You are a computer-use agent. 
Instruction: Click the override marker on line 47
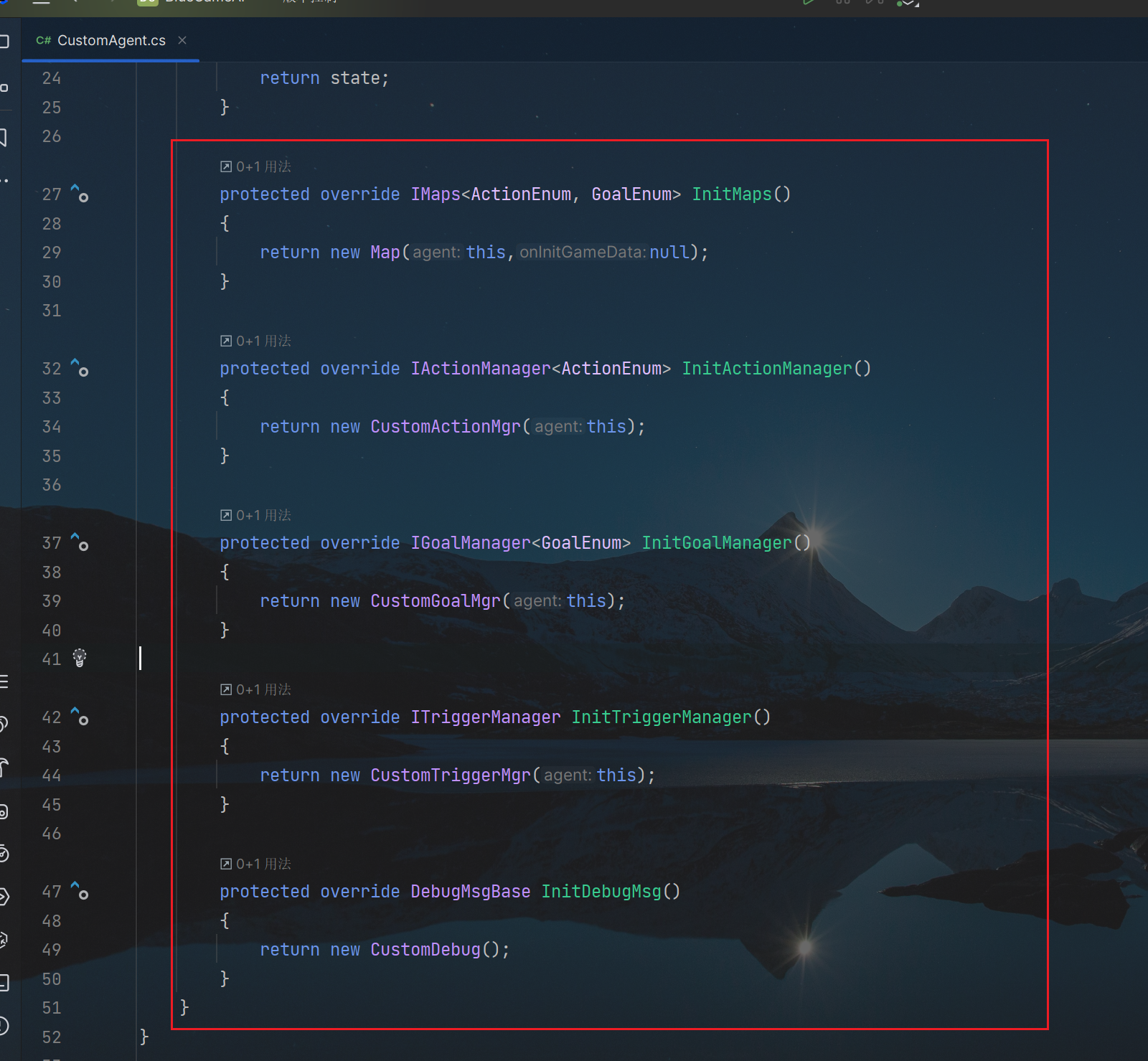(80, 891)
